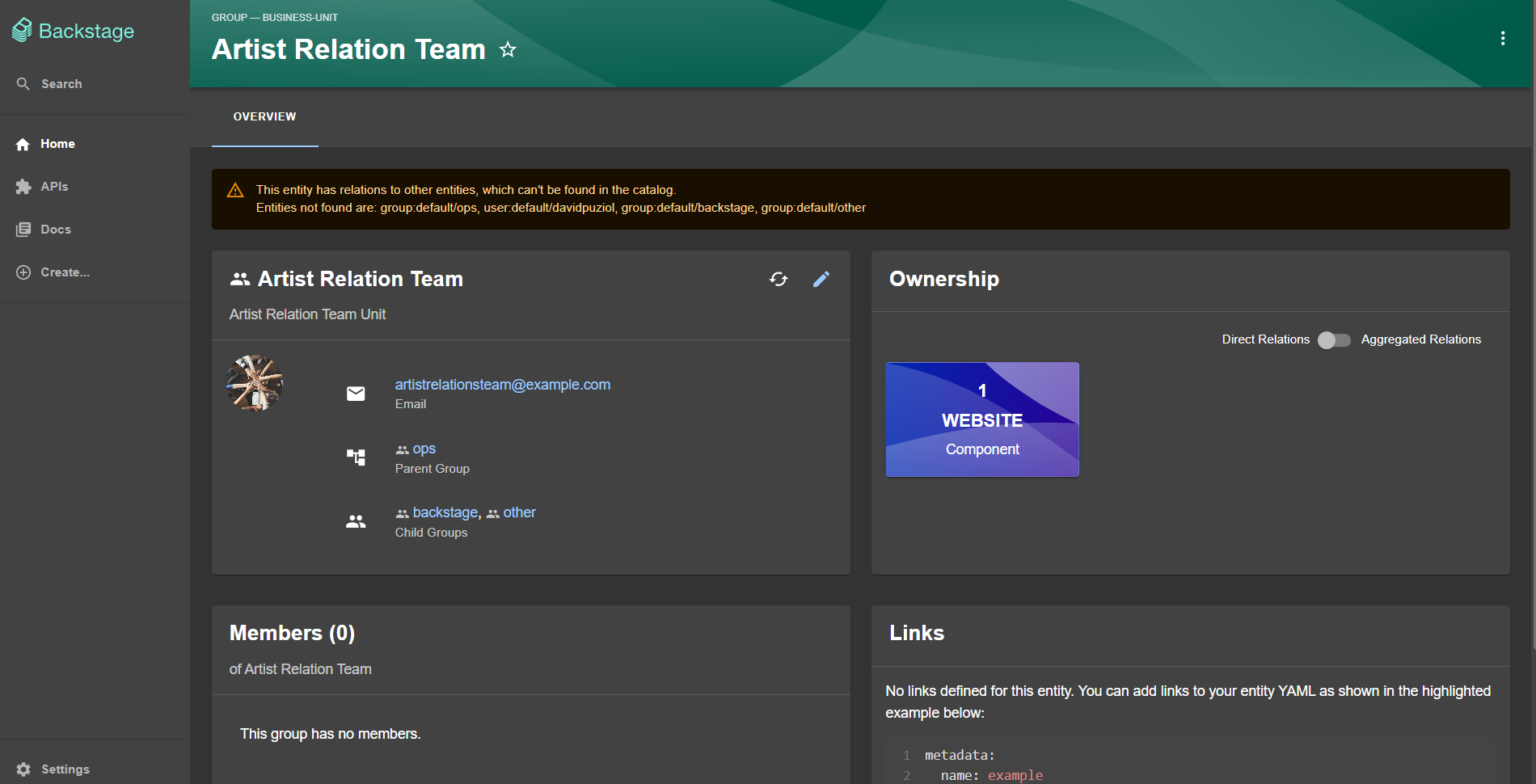The image size is (1536, 784).
Task: Go to Home in the sidebar
Action: (x=57, y=144)
